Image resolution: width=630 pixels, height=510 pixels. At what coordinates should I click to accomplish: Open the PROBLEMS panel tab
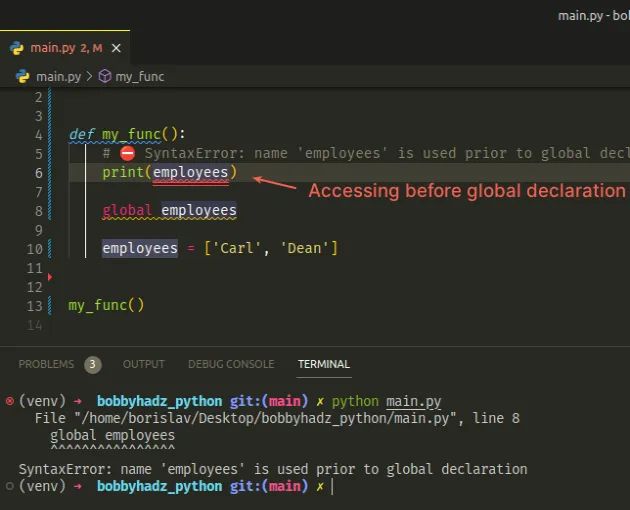pyautogui.click(x=46, y=364)
